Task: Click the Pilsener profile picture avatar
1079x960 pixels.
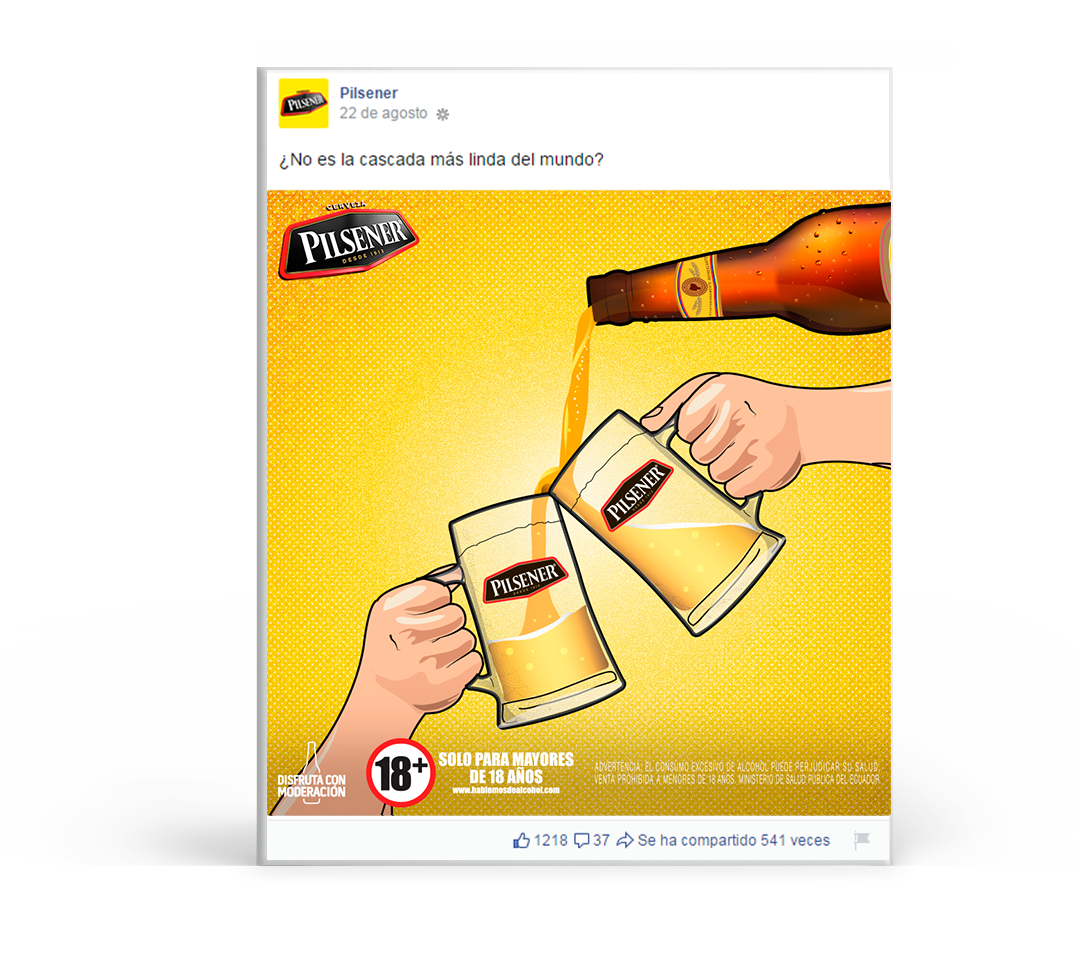Action: (303, 103)
